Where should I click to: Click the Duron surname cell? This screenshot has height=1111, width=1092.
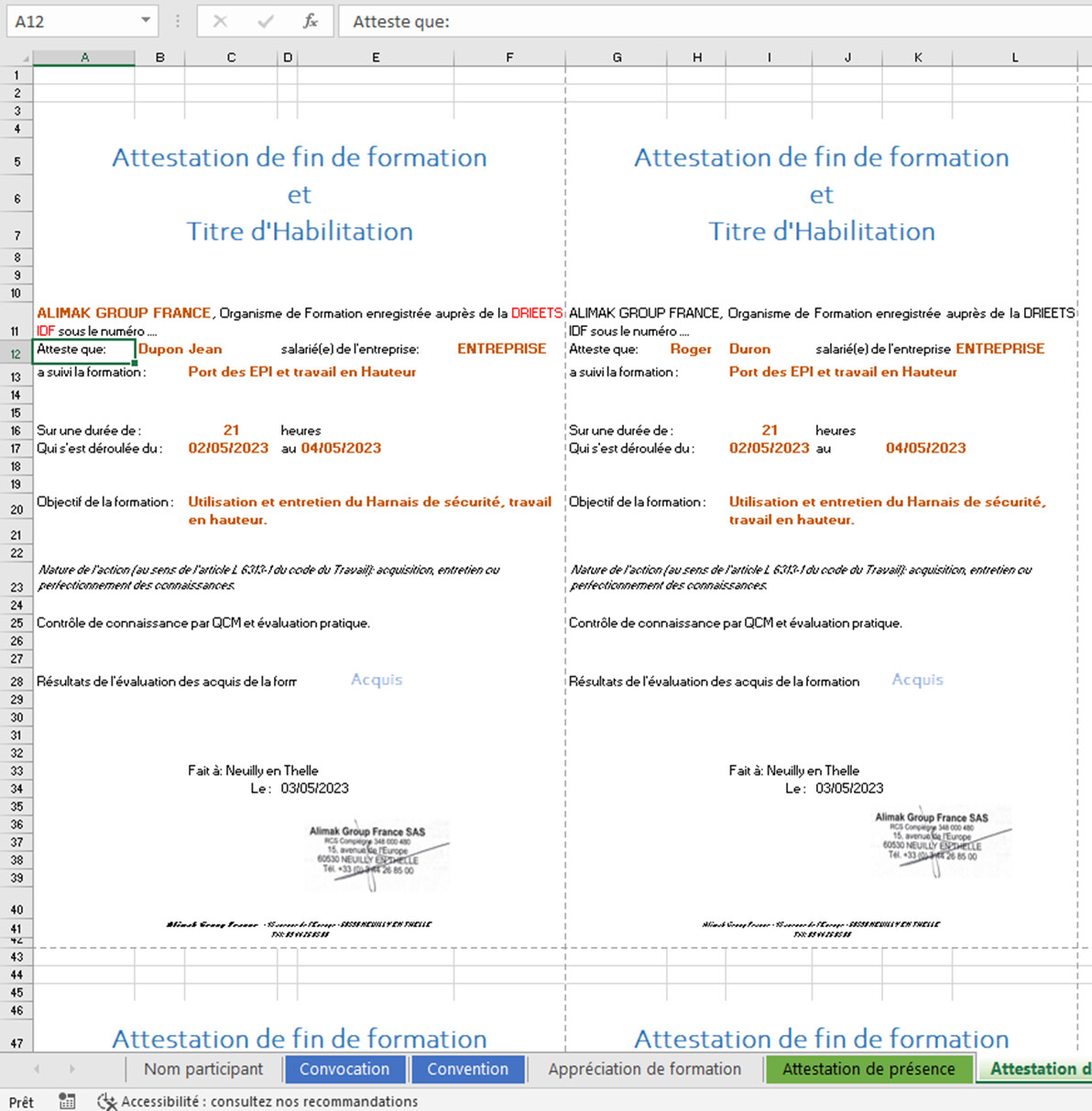tap(749, 349)
